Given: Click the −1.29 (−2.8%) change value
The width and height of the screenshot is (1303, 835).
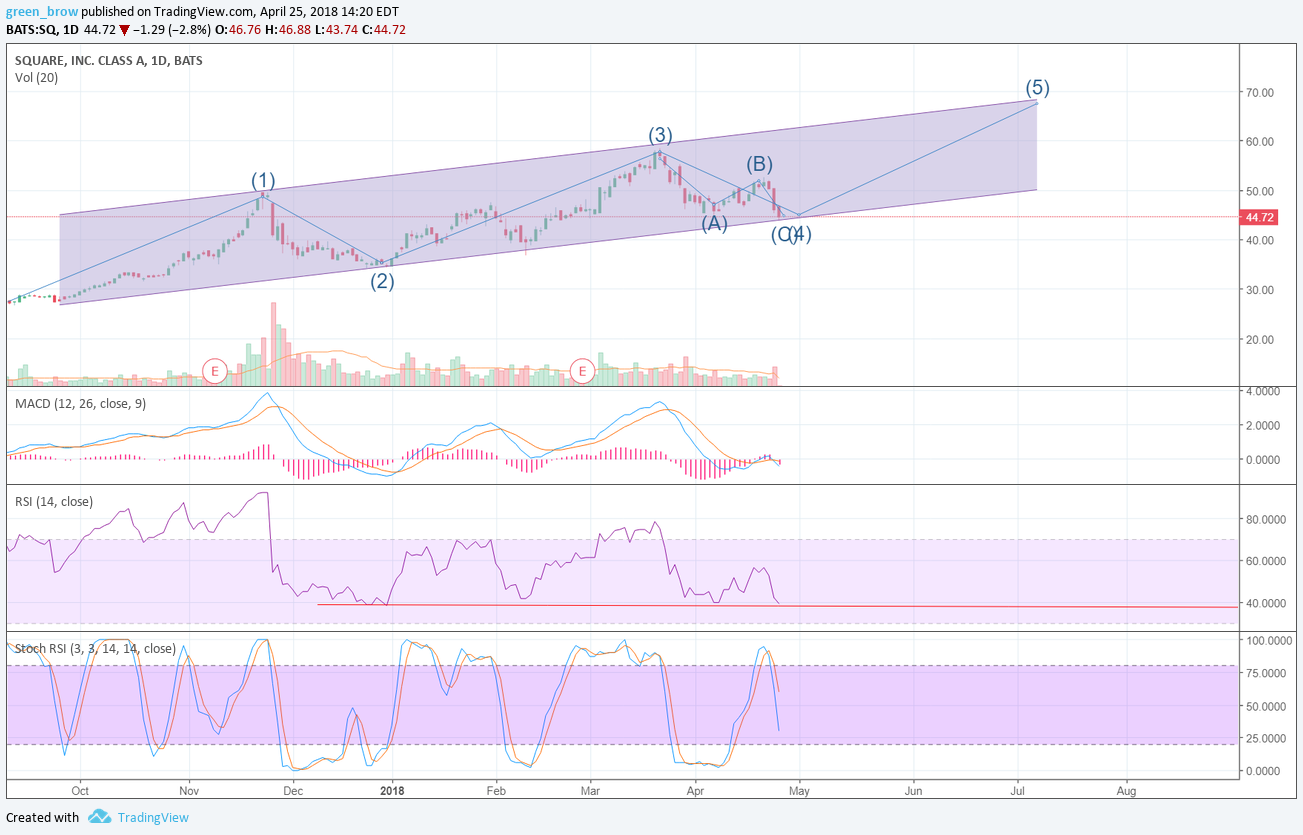Looking at the screenshot, I should [x=172, y=28].
